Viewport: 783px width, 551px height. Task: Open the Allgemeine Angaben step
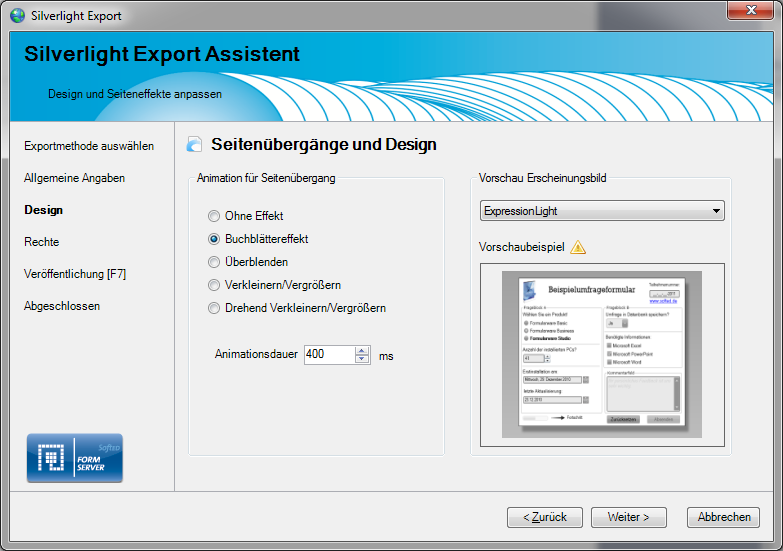click(x=74, y=178)
